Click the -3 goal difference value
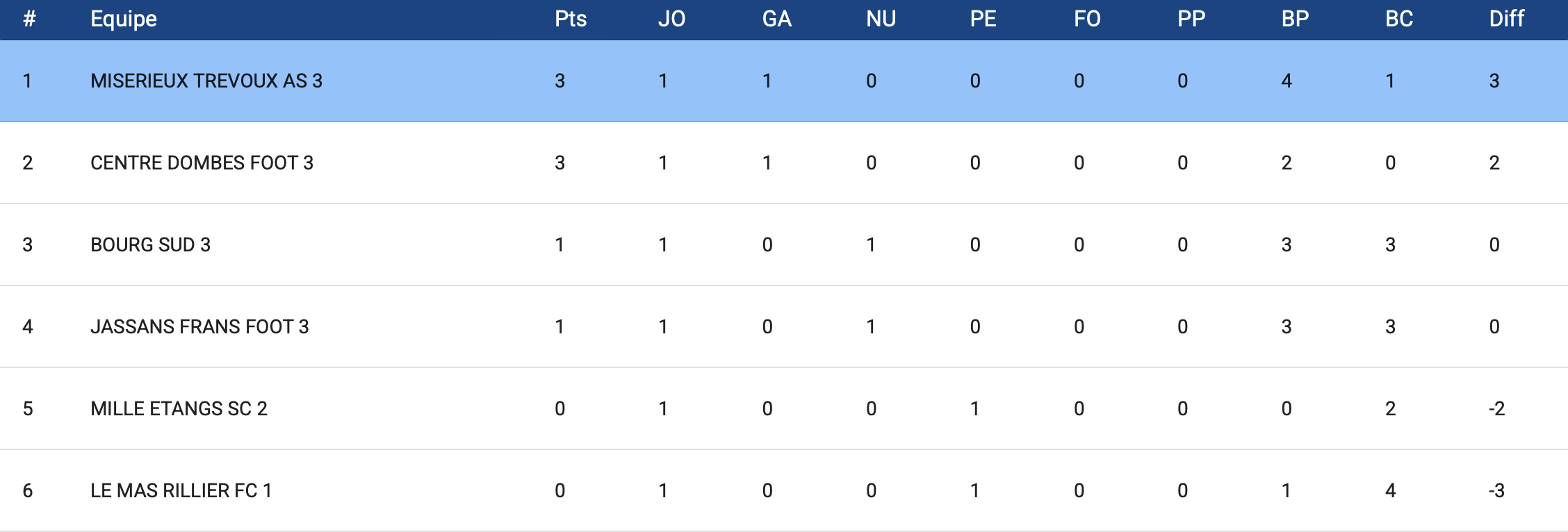The height and width of the screenshot is (532, 1568). click(x=1496, y=491)
